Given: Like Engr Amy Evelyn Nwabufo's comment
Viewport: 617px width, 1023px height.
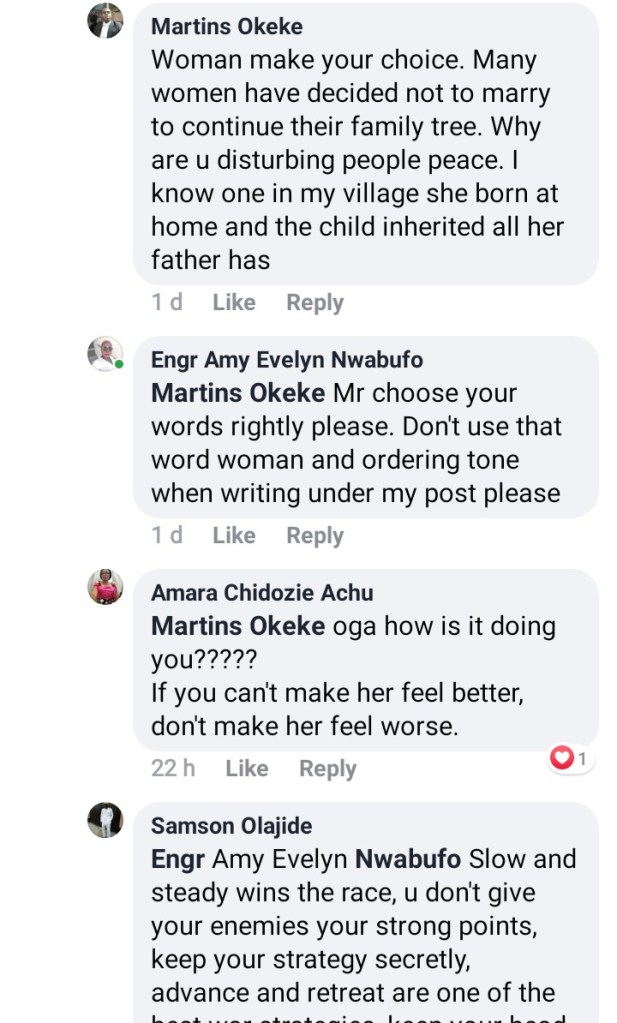Looking at the screenshot, I should click(234, 535).
